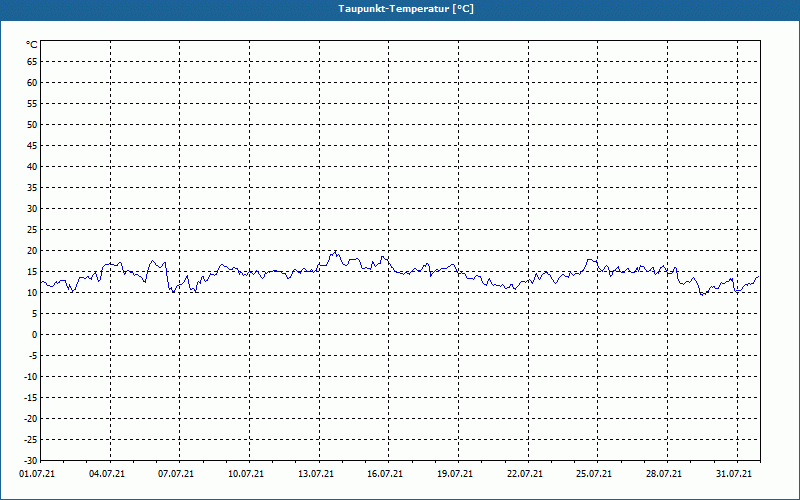Click the 31.07.21 date label
The width and height of the screenshot is (800, 500).
point(735,474)
